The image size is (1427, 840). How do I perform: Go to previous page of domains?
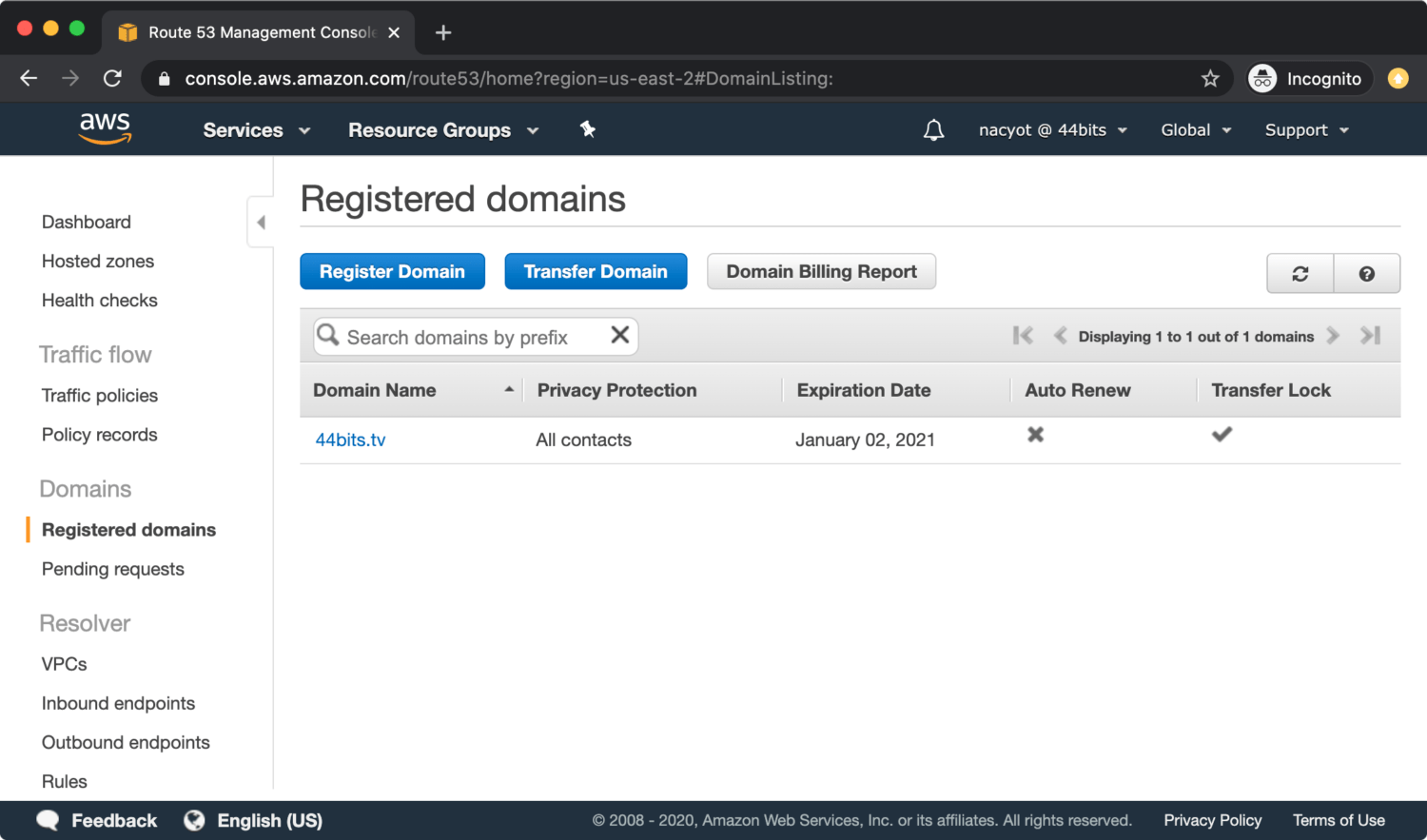pyautogui.click(x=1060, y=335)
